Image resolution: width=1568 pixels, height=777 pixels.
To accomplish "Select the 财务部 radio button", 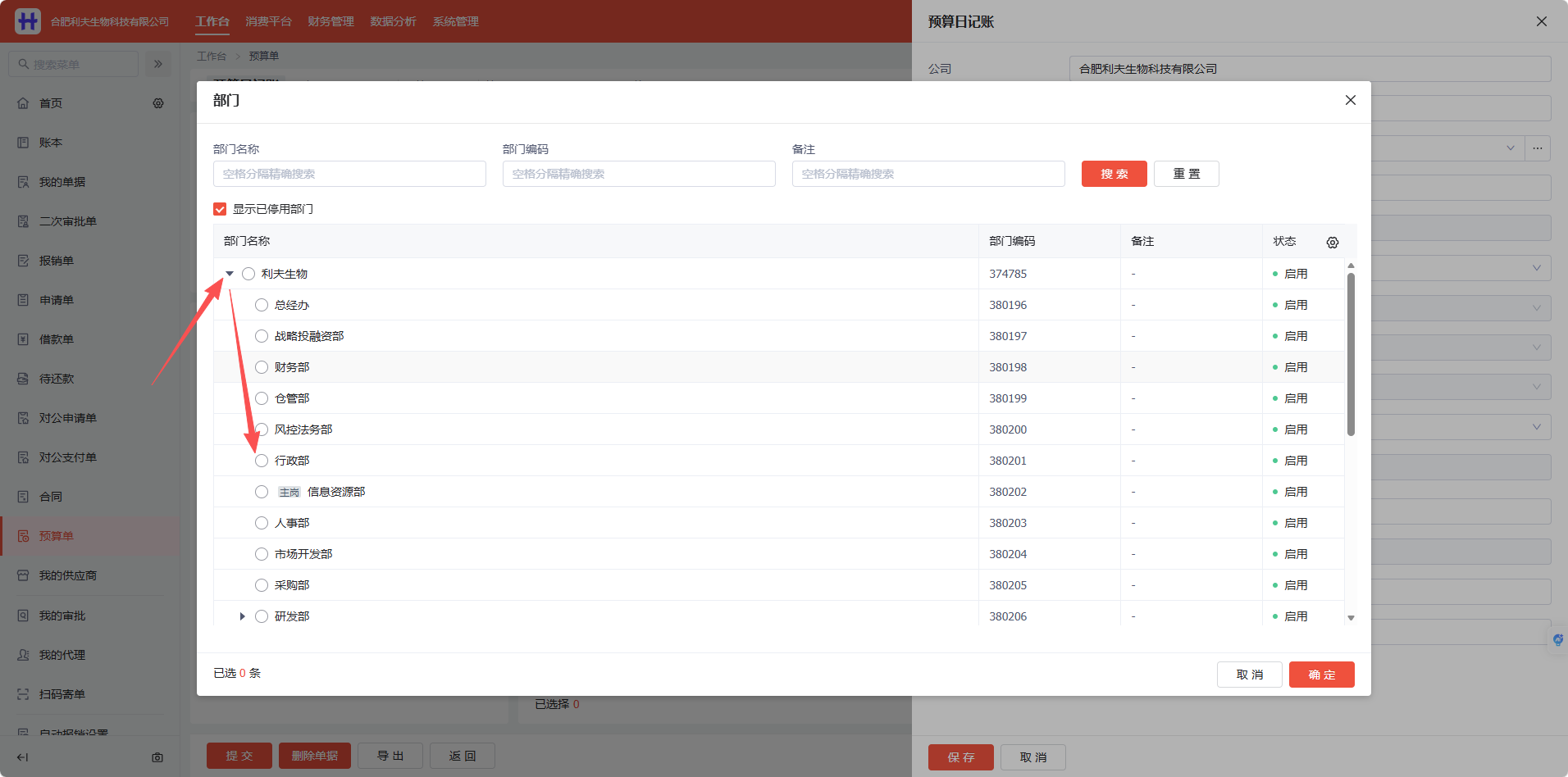I will [x=262, y=367].
